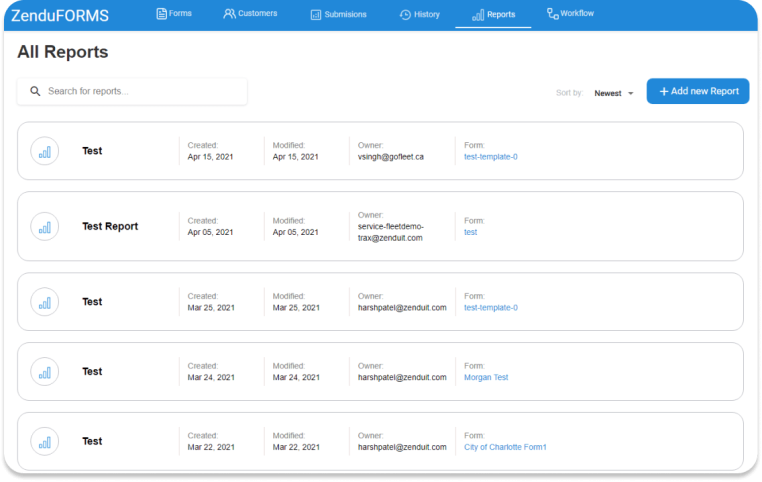The width and height of the screenshot is (762, 482).
Task: Open the 'Test Report' report title
Action: 110,226
